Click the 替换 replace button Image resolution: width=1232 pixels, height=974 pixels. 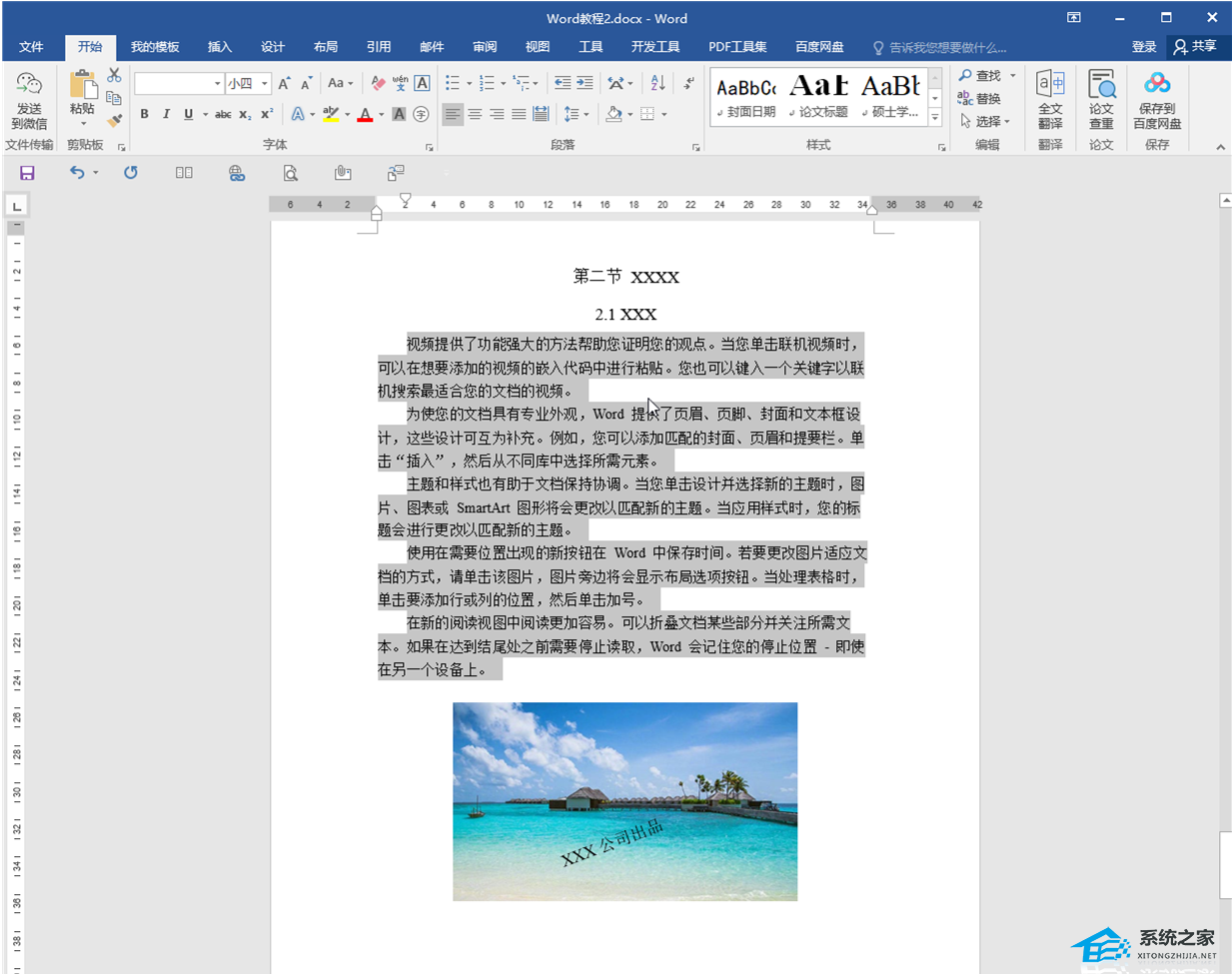[980, 99]
